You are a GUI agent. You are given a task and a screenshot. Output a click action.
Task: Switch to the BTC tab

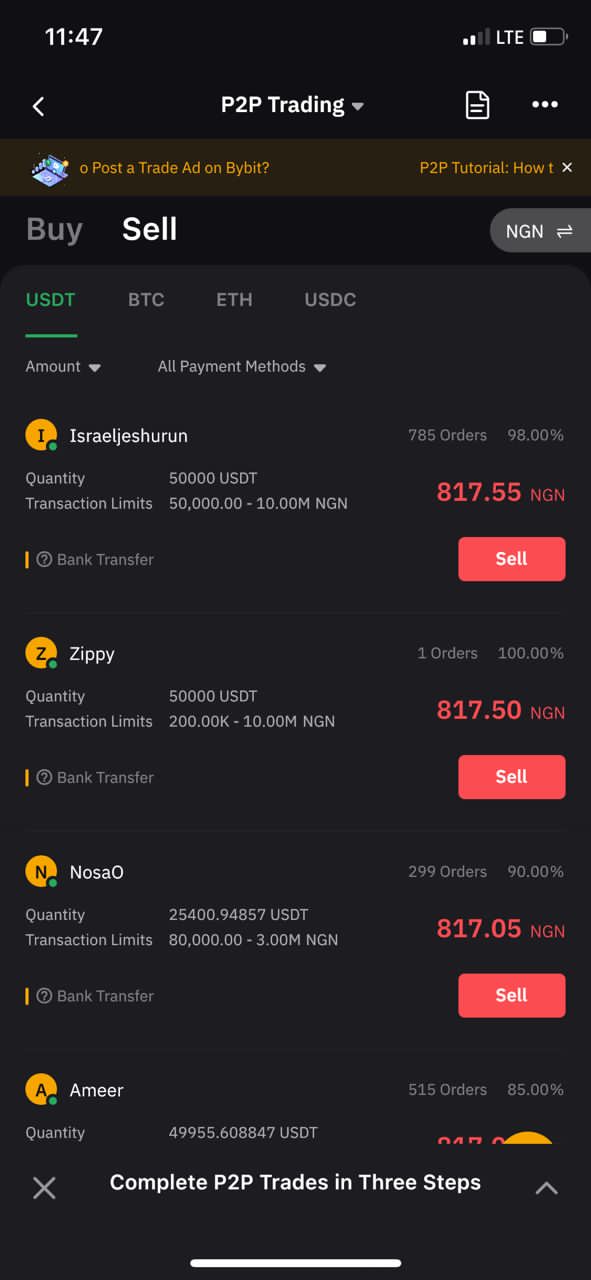coord(146,299)
